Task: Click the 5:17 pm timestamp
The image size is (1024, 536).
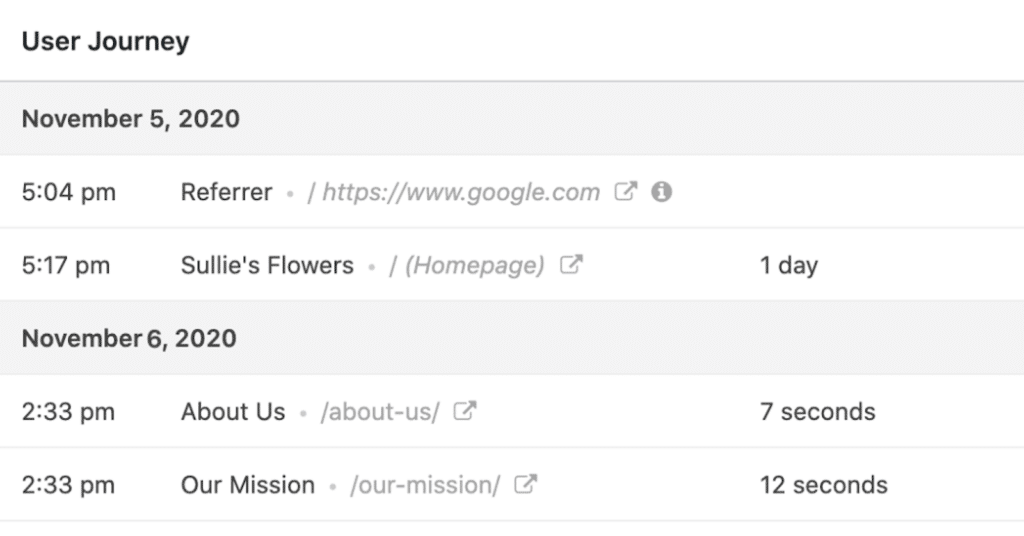Action: click(x=66, y=265)
